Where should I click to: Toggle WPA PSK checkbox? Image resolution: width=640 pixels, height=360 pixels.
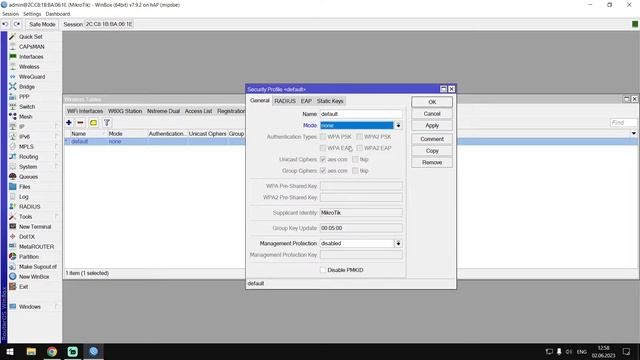point(323,137)
